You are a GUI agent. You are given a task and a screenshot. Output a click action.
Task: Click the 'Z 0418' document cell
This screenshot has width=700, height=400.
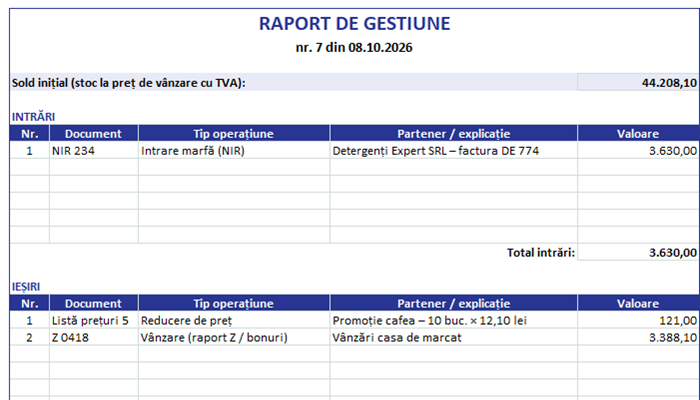point(94,337)
